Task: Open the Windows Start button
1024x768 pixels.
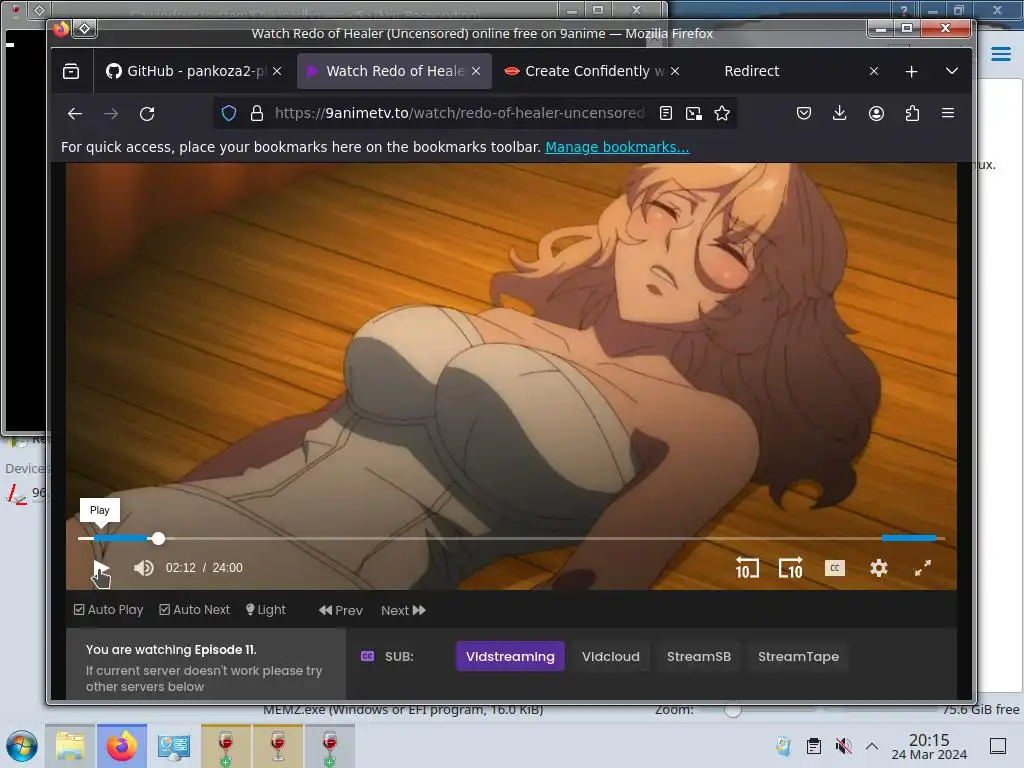Action: [x=22, y=746]
